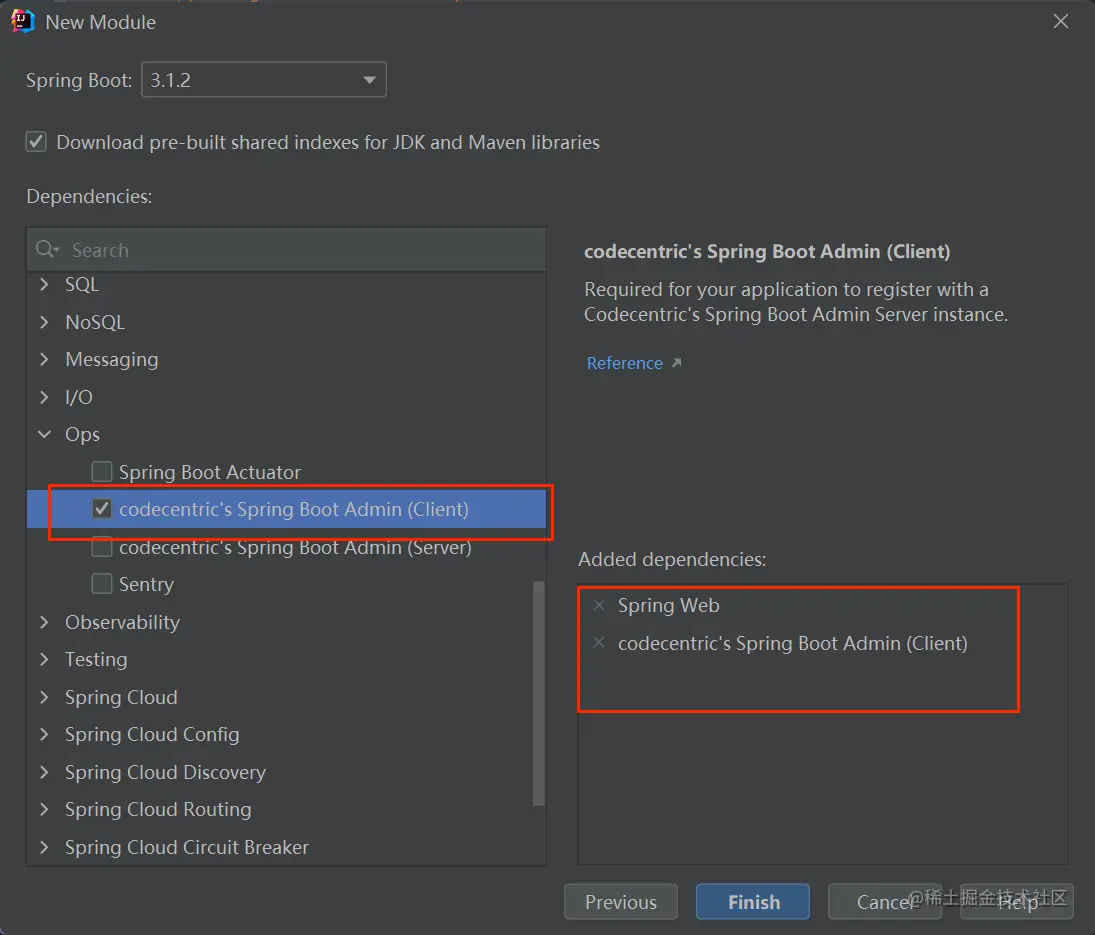
Task: Expand the Spring Cloud category
Action: coord(44,697)
